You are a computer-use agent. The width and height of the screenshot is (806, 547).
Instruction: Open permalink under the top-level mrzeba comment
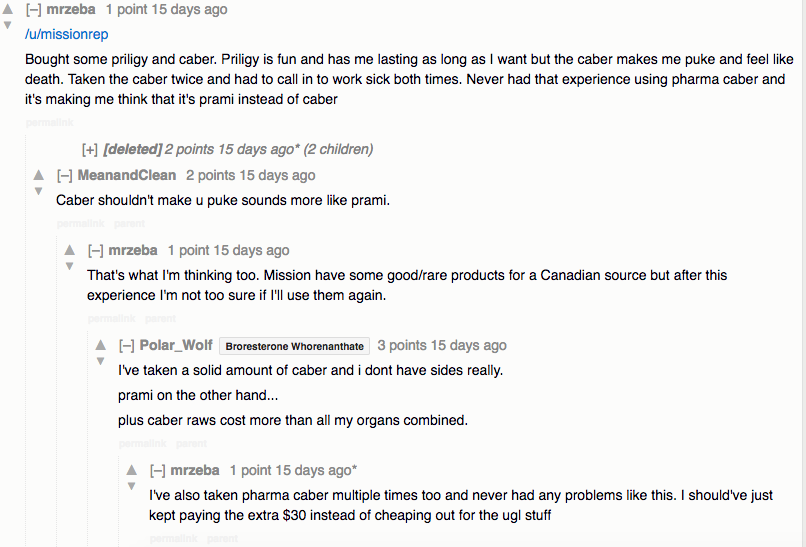tap(49, 122)
